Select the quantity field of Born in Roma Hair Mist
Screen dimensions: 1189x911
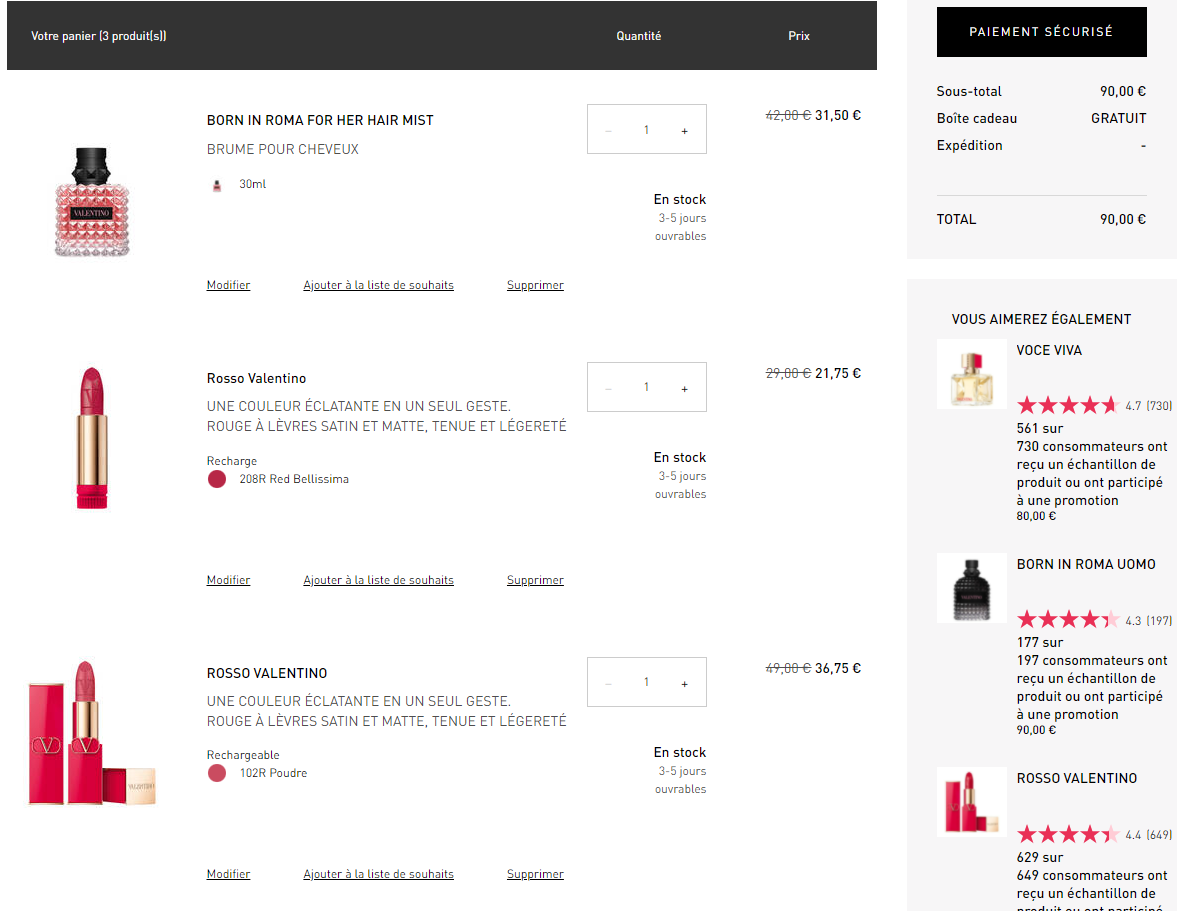coord(646,130)
